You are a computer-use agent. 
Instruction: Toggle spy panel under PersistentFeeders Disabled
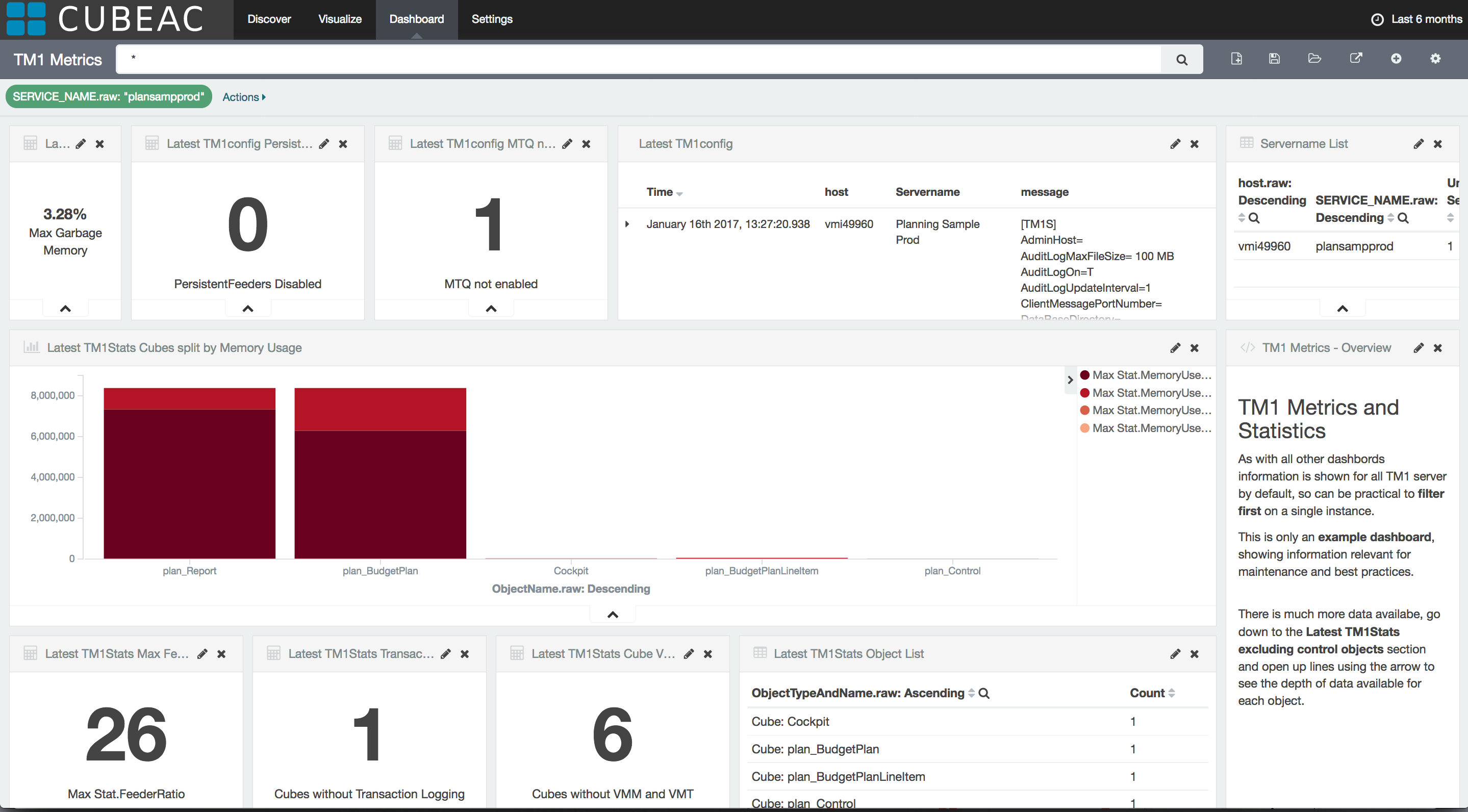coord(248,309)
